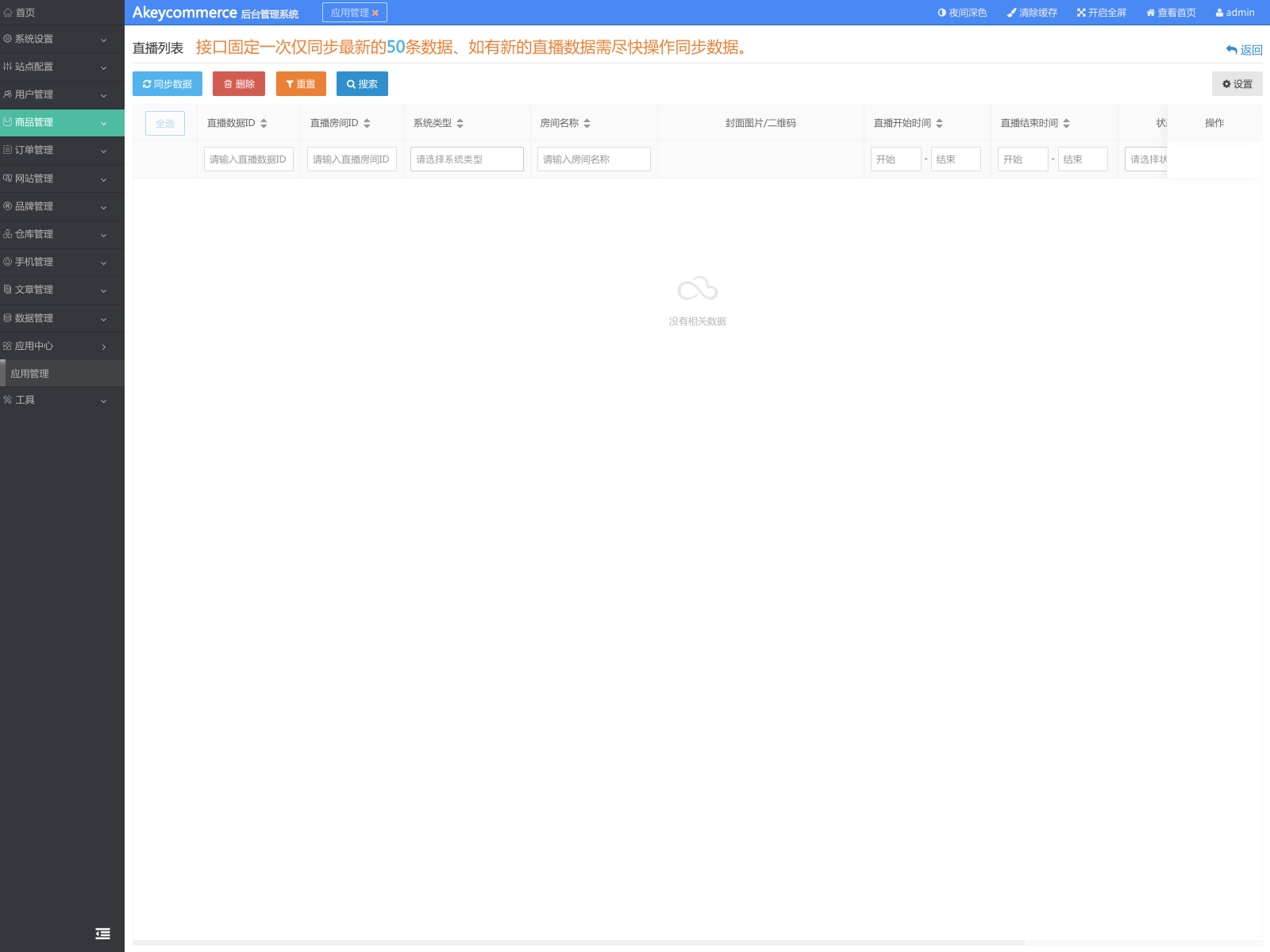Sort by 直播数据ID column arrows

(264, 123)
